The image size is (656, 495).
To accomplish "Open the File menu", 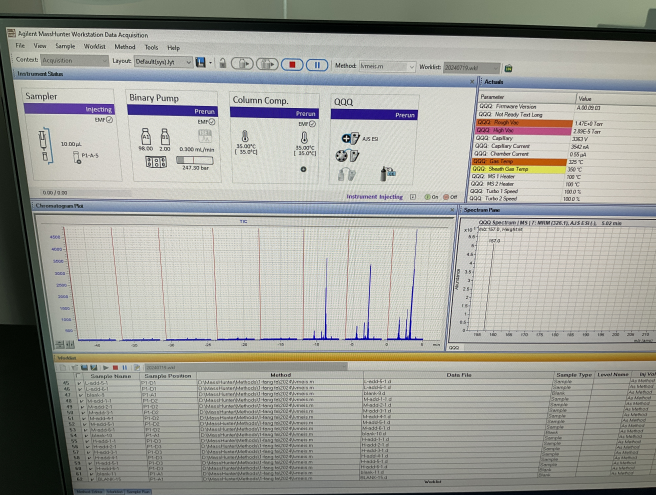I will (20, 45).
